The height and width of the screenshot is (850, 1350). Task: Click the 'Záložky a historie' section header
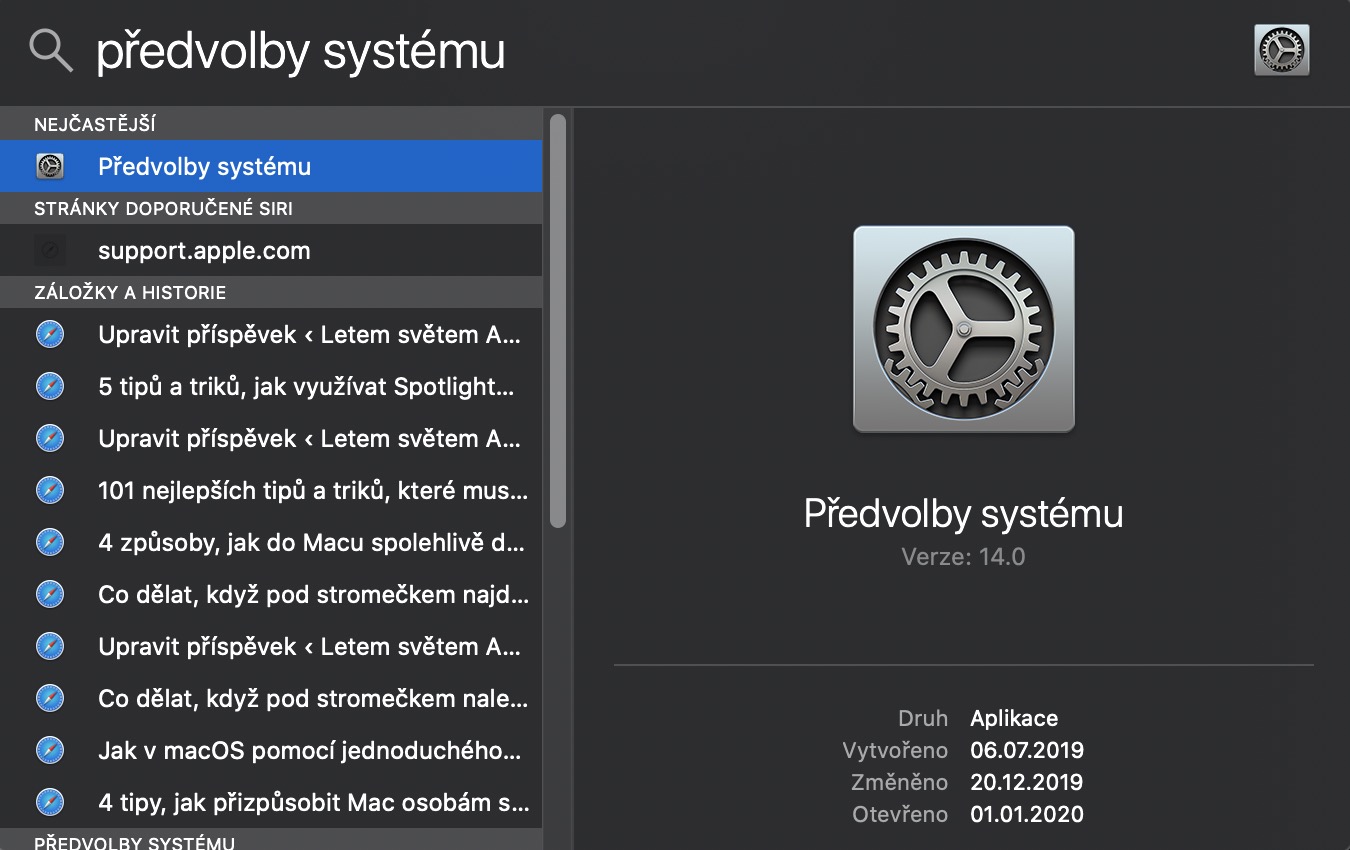pos(130,293)
